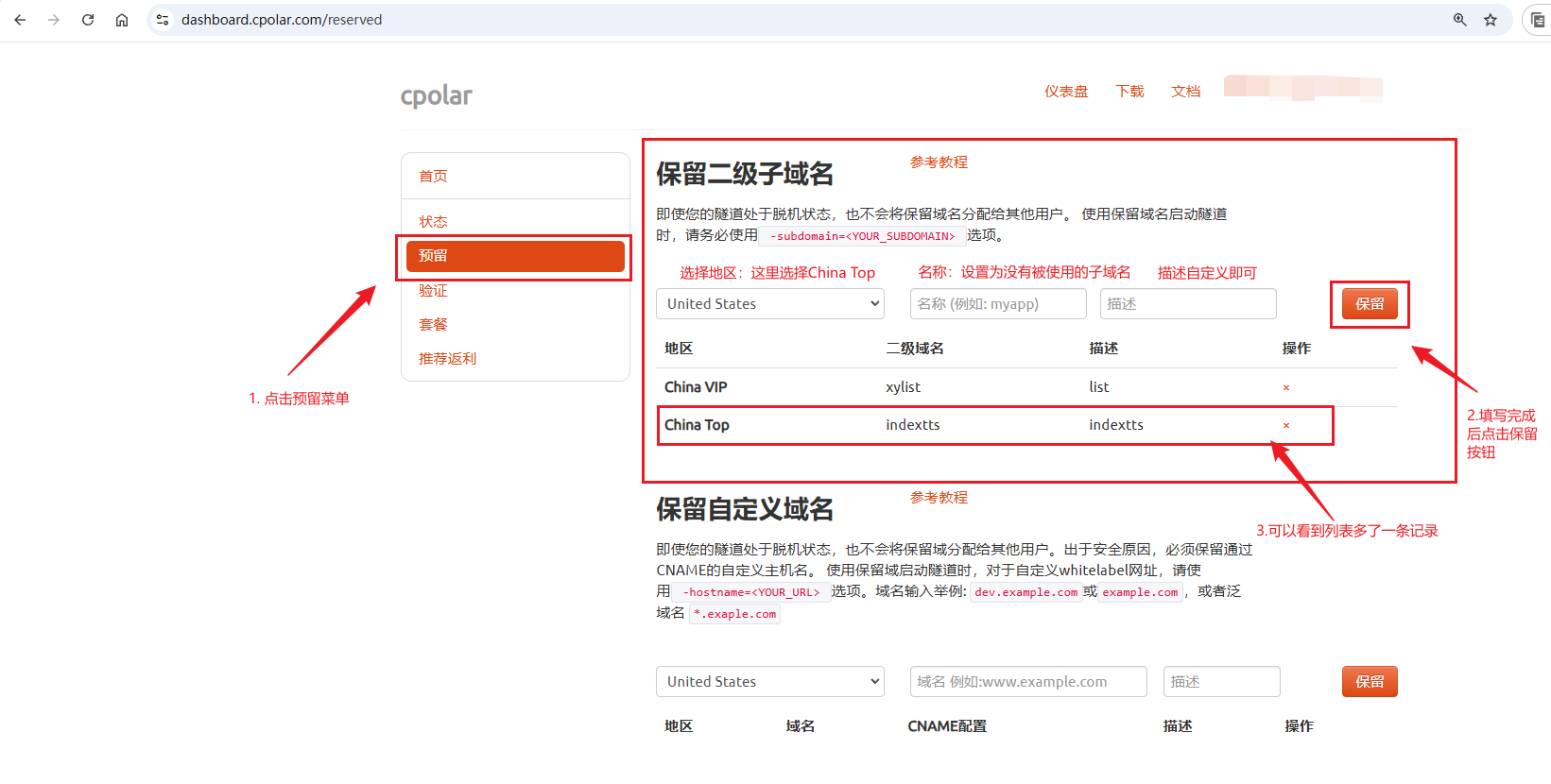Open the browser home page icon
This screenshot has width=1551, height=784.
pyautogui.click(x=122, y=20)
